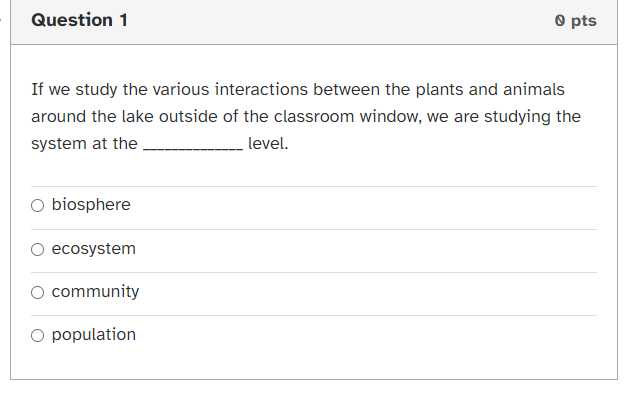636x401 pixels.
Task: Choose the ecosystem radio option
Action: tap(37, 249)
